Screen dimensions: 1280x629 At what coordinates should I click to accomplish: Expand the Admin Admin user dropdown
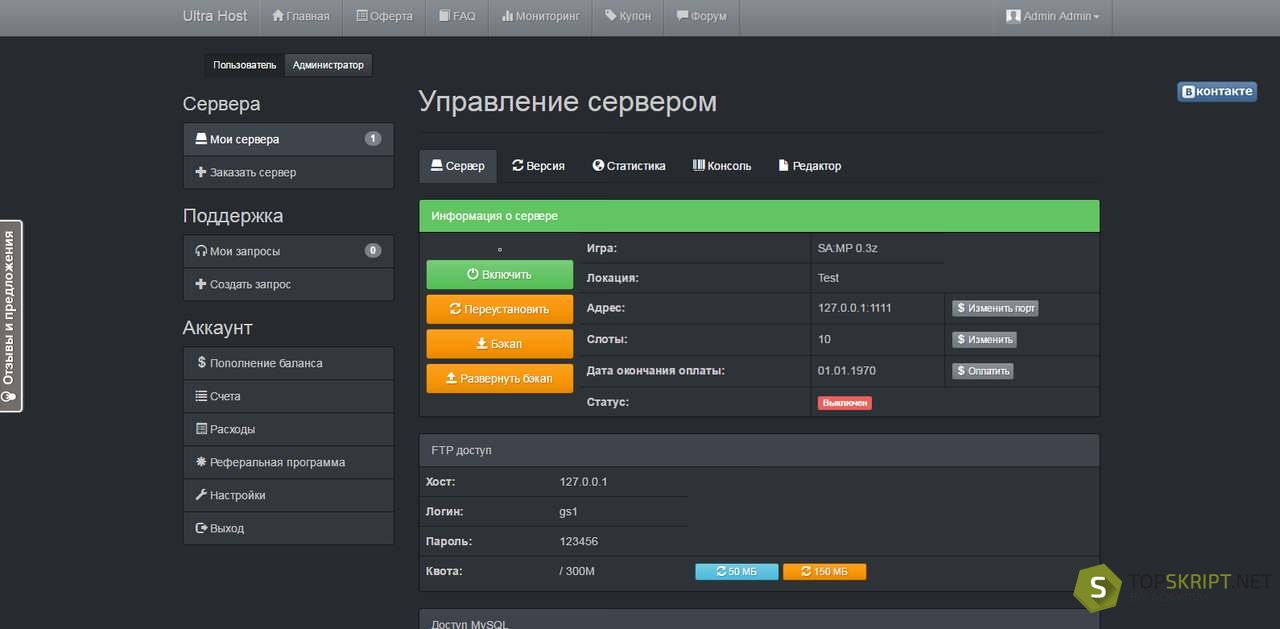point(1052,17)
